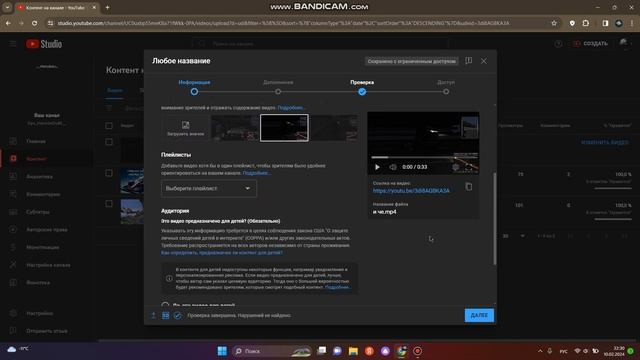Open a new browser tab

pos(107,7)
